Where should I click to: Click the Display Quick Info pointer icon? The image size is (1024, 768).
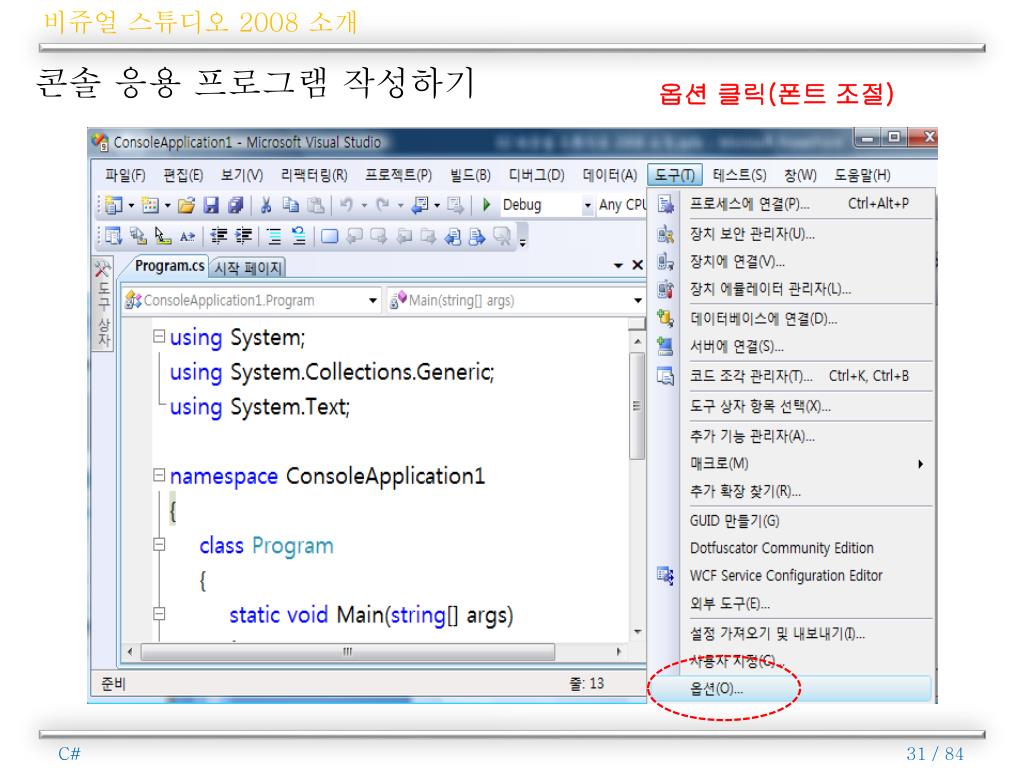[163, 235]
